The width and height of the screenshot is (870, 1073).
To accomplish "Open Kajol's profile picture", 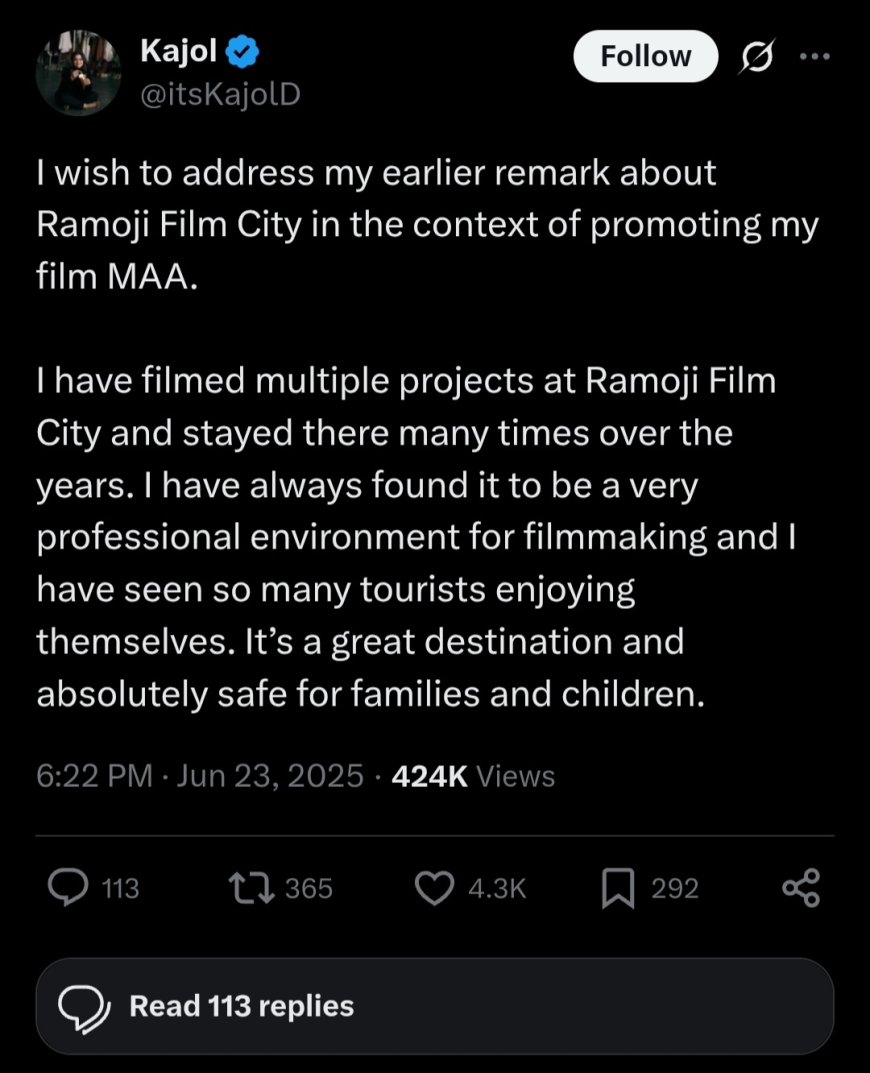I will point(78,72).
